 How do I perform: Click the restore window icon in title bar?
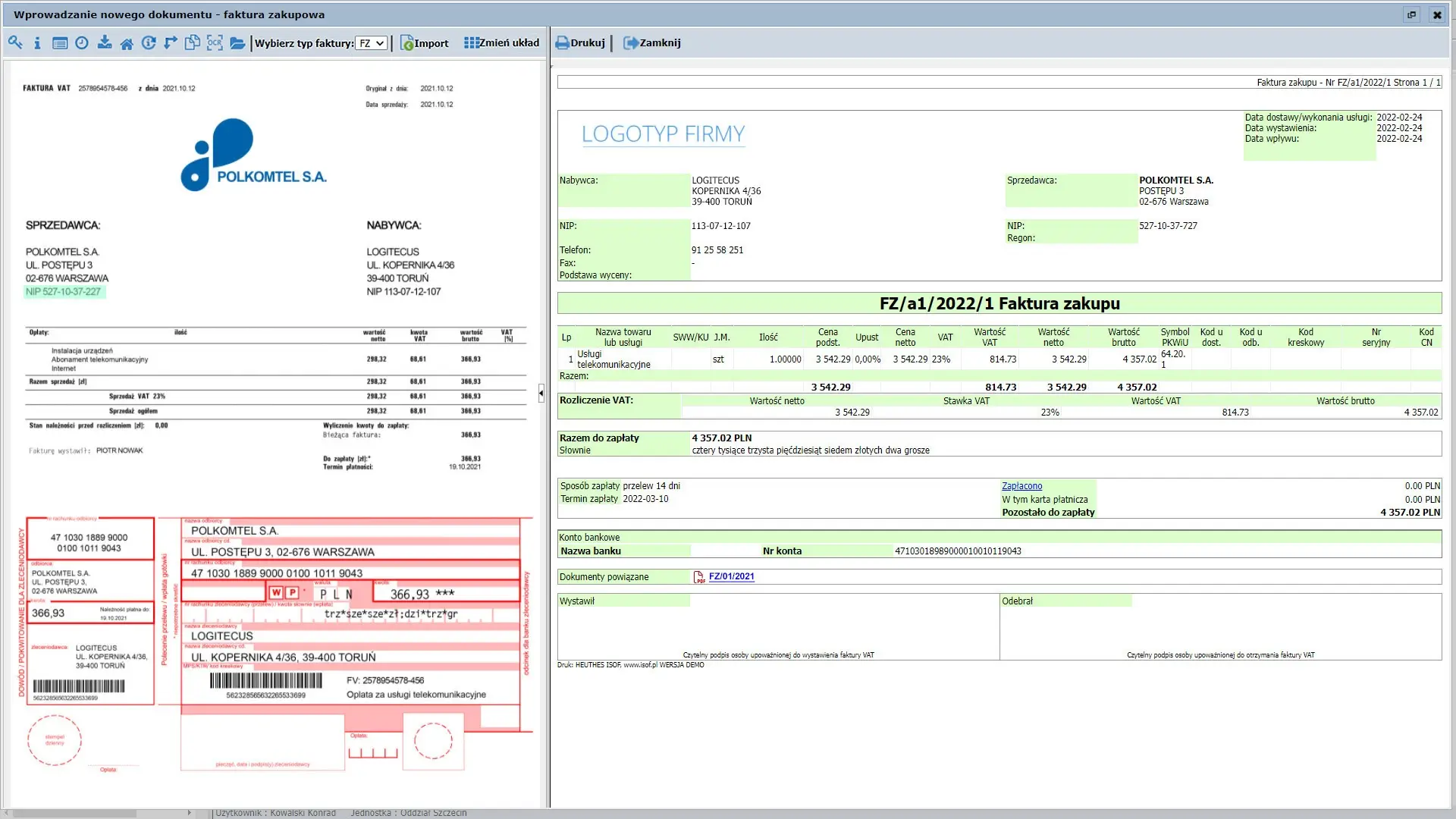coord(1412,14)
